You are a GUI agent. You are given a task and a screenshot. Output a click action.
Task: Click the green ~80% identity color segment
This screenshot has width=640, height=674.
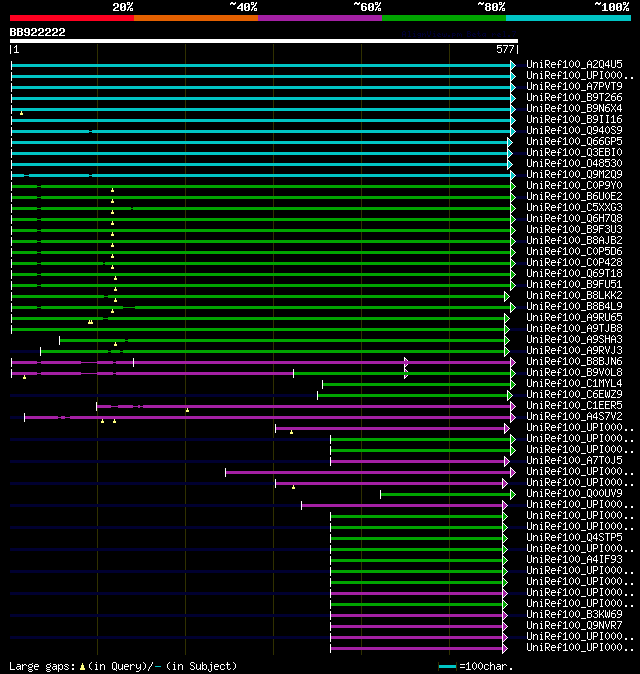(444, 18)
